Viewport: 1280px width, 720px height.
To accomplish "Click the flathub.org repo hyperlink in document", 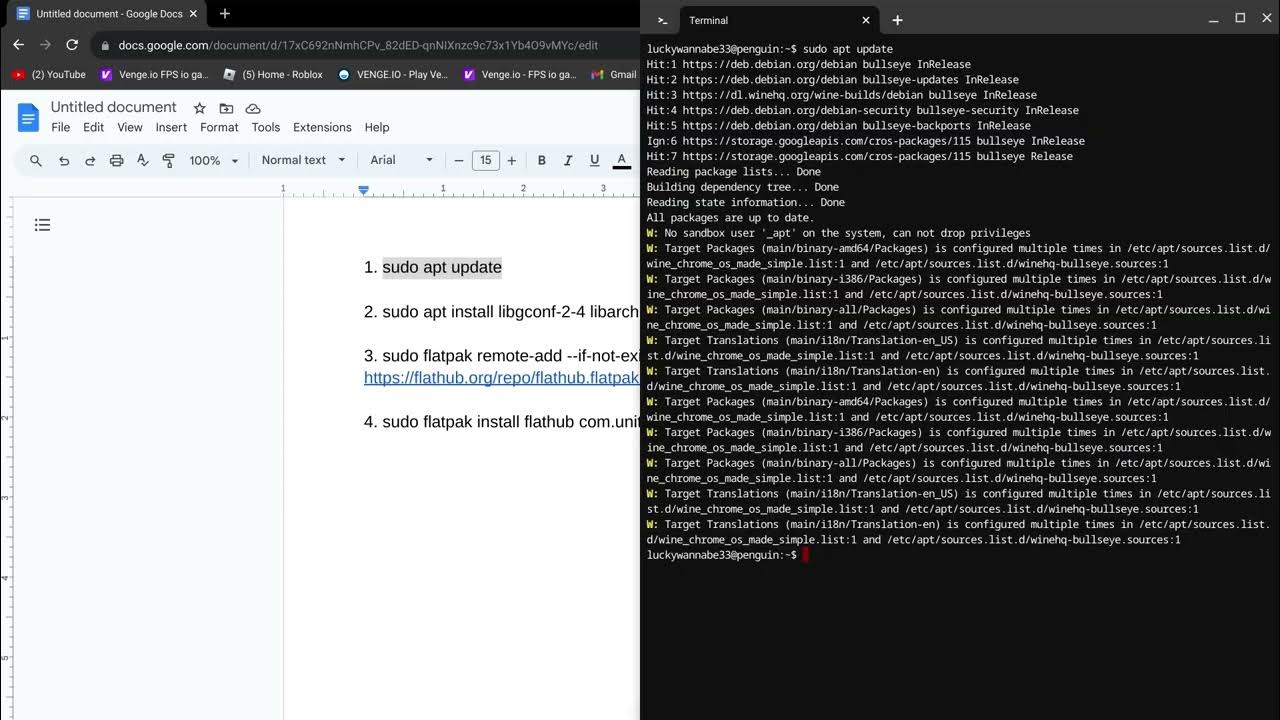I will coord(501,378).
